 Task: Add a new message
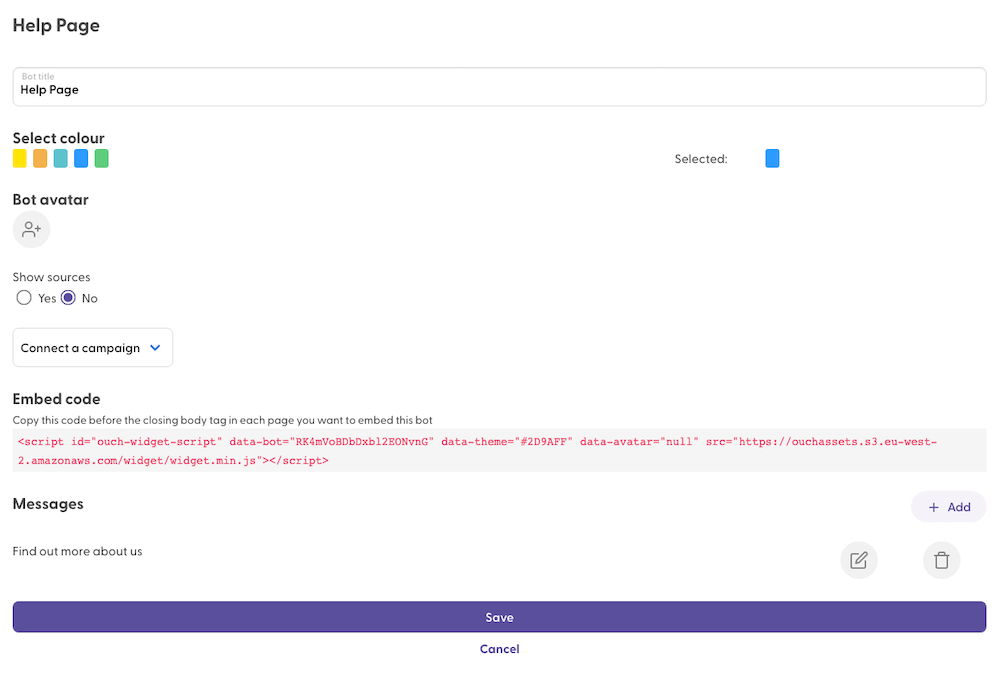coord(948,507)
